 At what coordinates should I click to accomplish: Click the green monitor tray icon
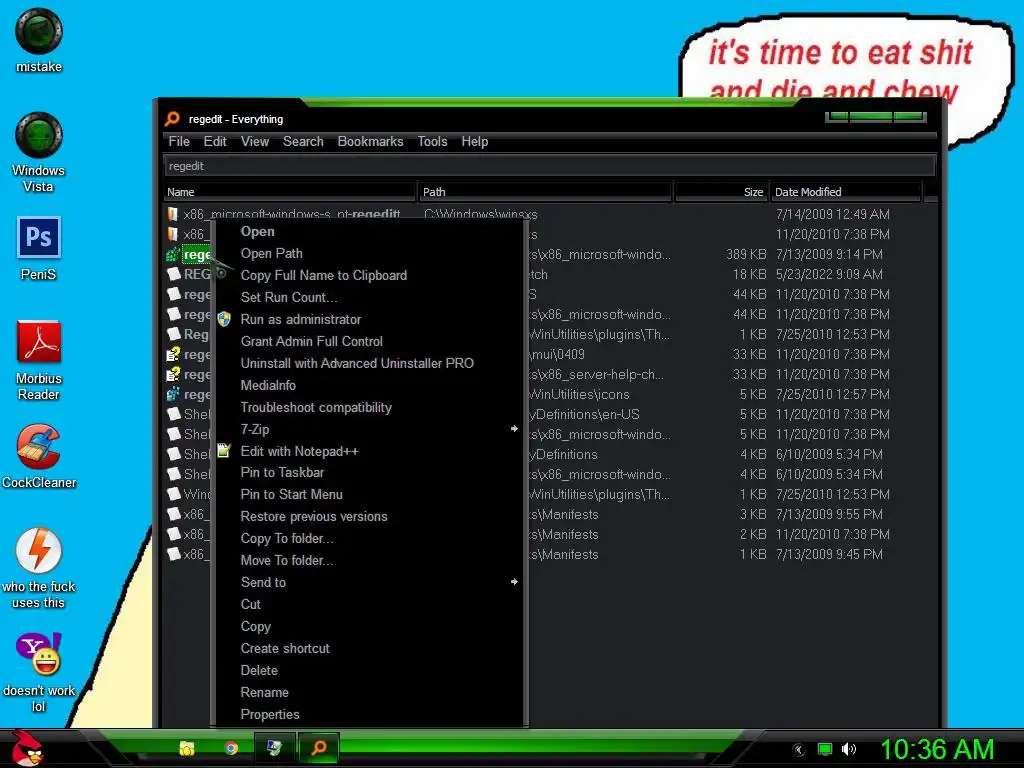(x=825, y=749)
